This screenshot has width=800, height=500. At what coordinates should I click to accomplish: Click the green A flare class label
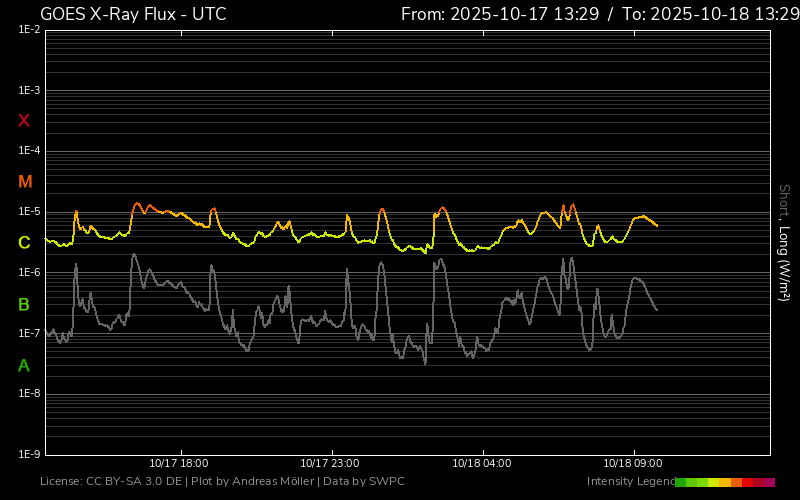click(x=24, y=365)
